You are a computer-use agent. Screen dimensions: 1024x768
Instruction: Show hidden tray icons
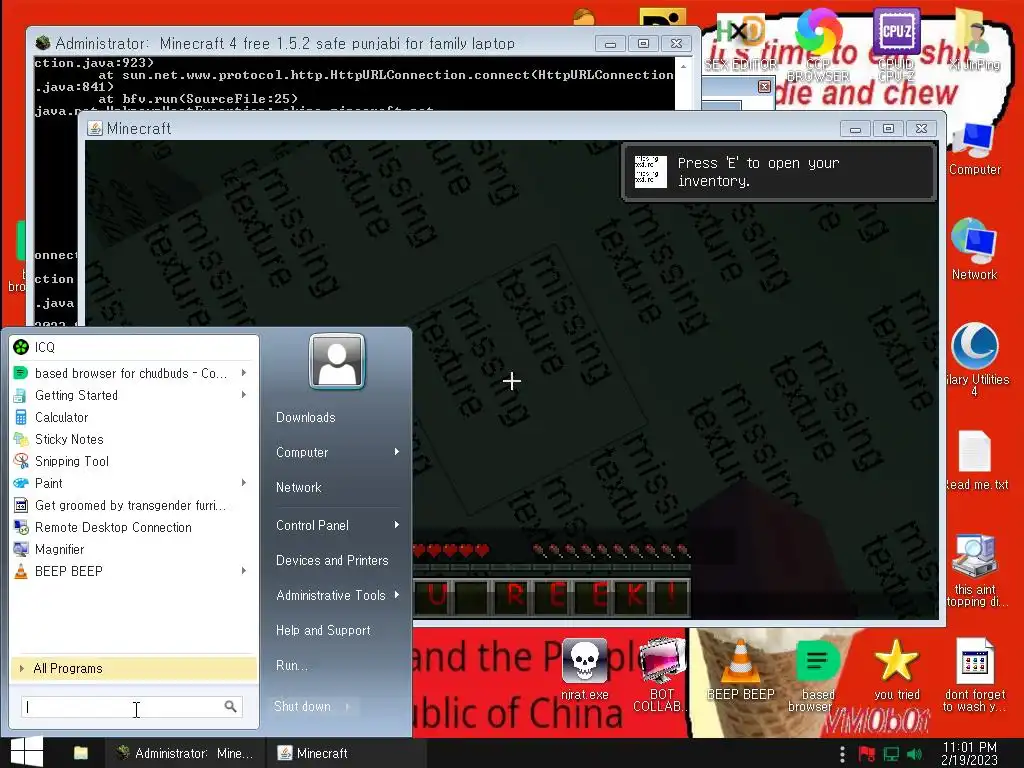coord(842,754)
